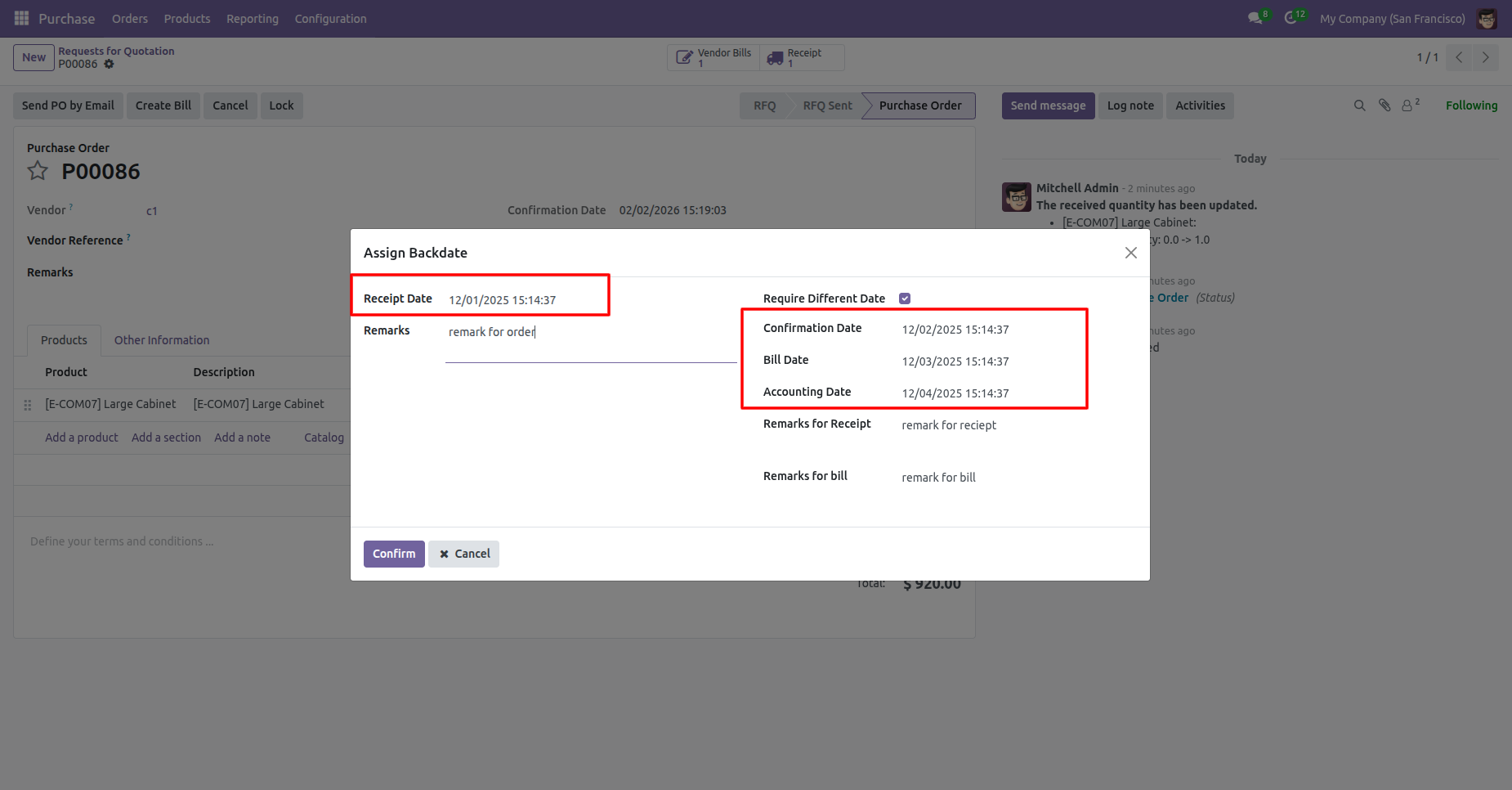This screenshot has height=790, width=1512.
Task: Click the terms and conditions field
Action: [x=122, y=541]
